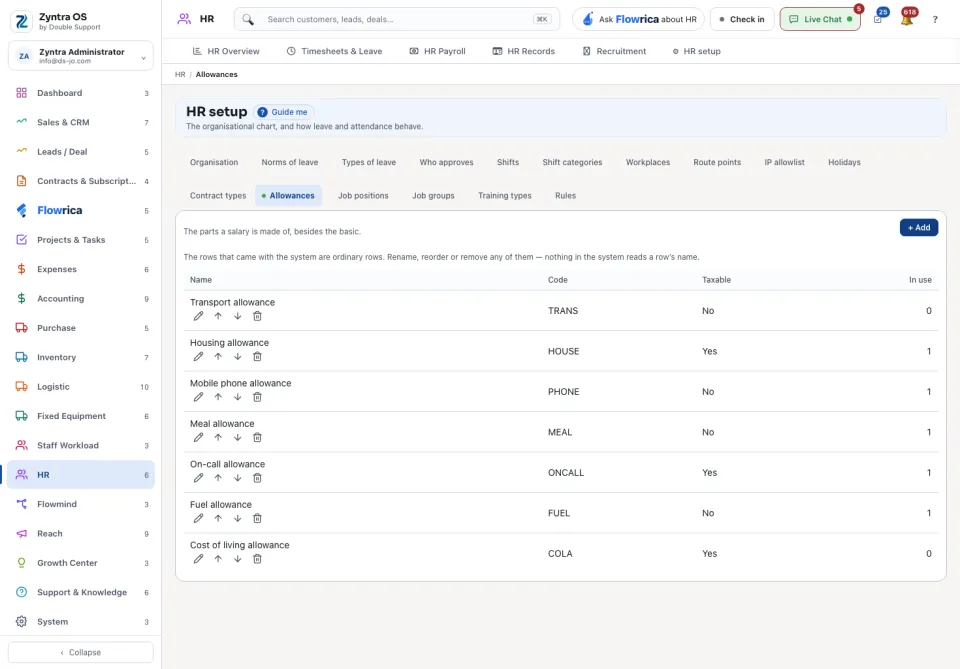Screen dimensions: 960x669
Task: Delete the Transport allowance row
Action: pos(257,316)
